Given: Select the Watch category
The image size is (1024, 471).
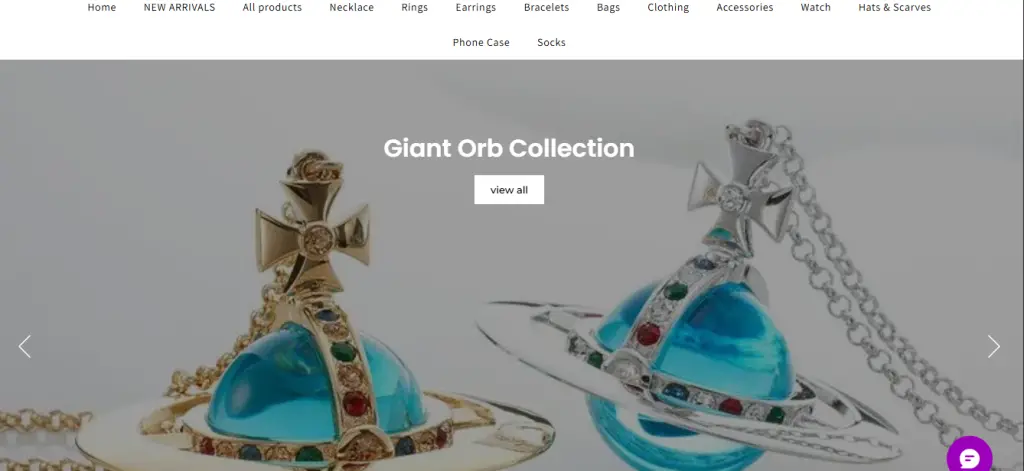Looking at the screenshot, I should click(816, 7).
